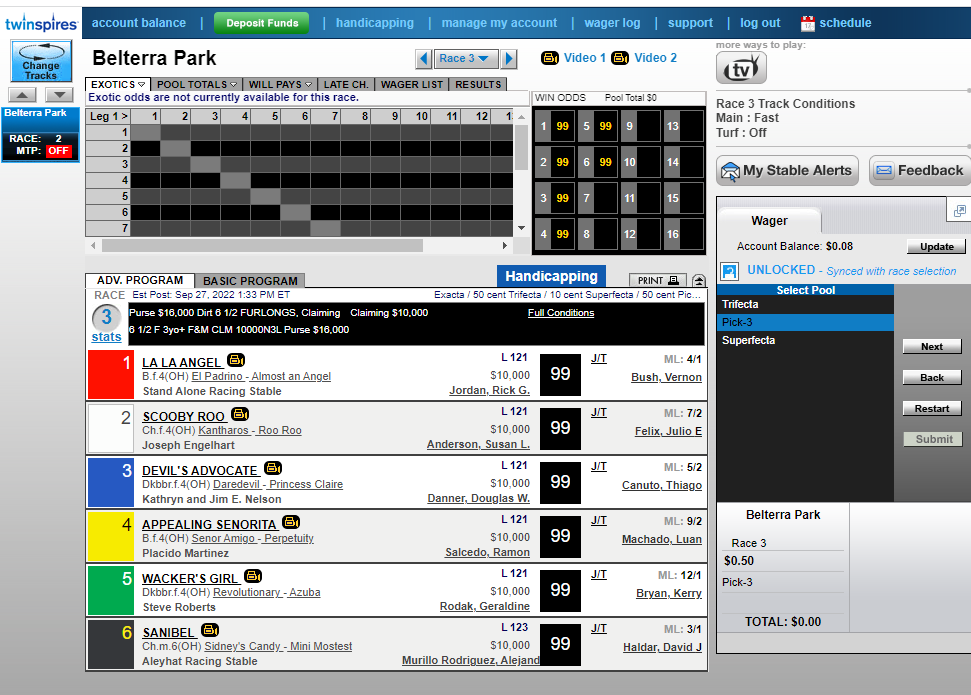Pop out the wager panel icon
971x695 pixels.
959,211
